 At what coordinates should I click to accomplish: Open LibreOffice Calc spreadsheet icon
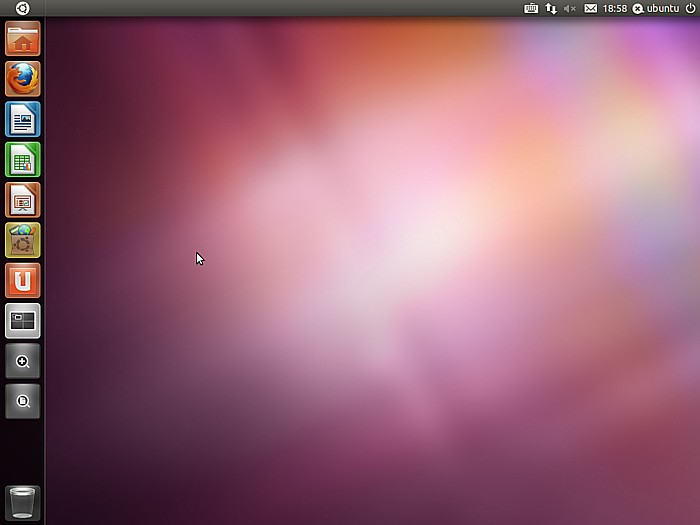click(23, 159)
